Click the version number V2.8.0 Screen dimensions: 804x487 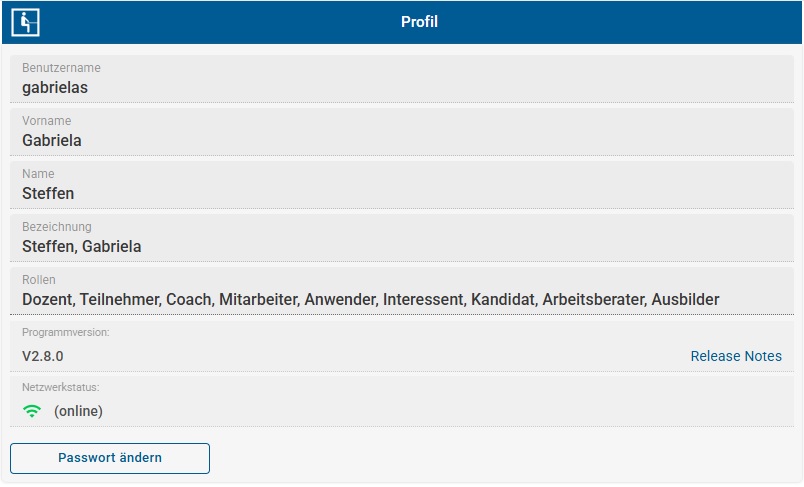pos(43,356)
